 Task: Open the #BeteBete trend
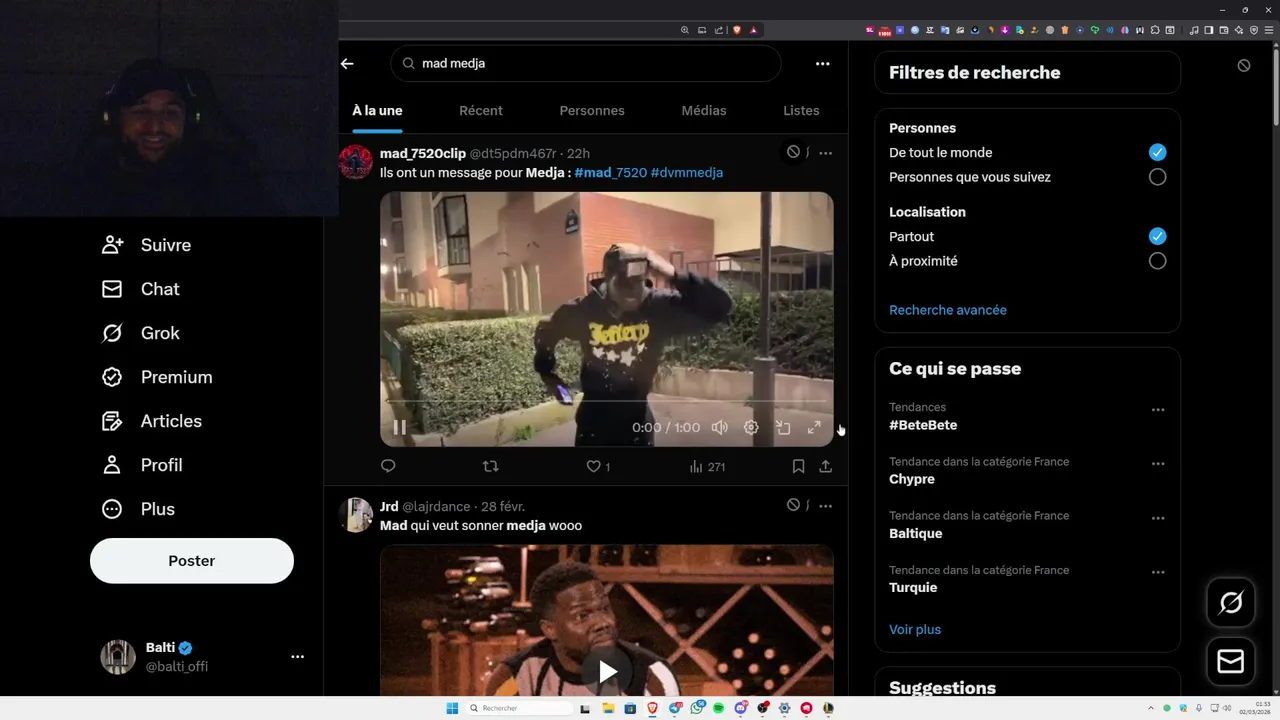pyautogui.click(x=923, y=425)
